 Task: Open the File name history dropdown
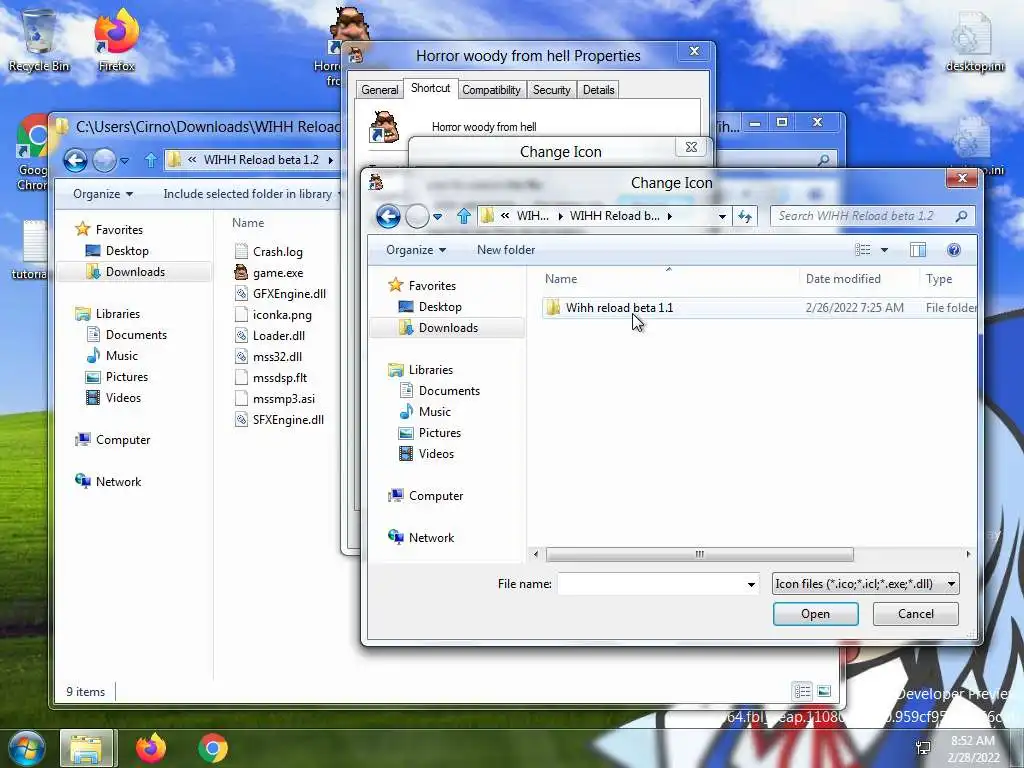[x=751, y=584]
